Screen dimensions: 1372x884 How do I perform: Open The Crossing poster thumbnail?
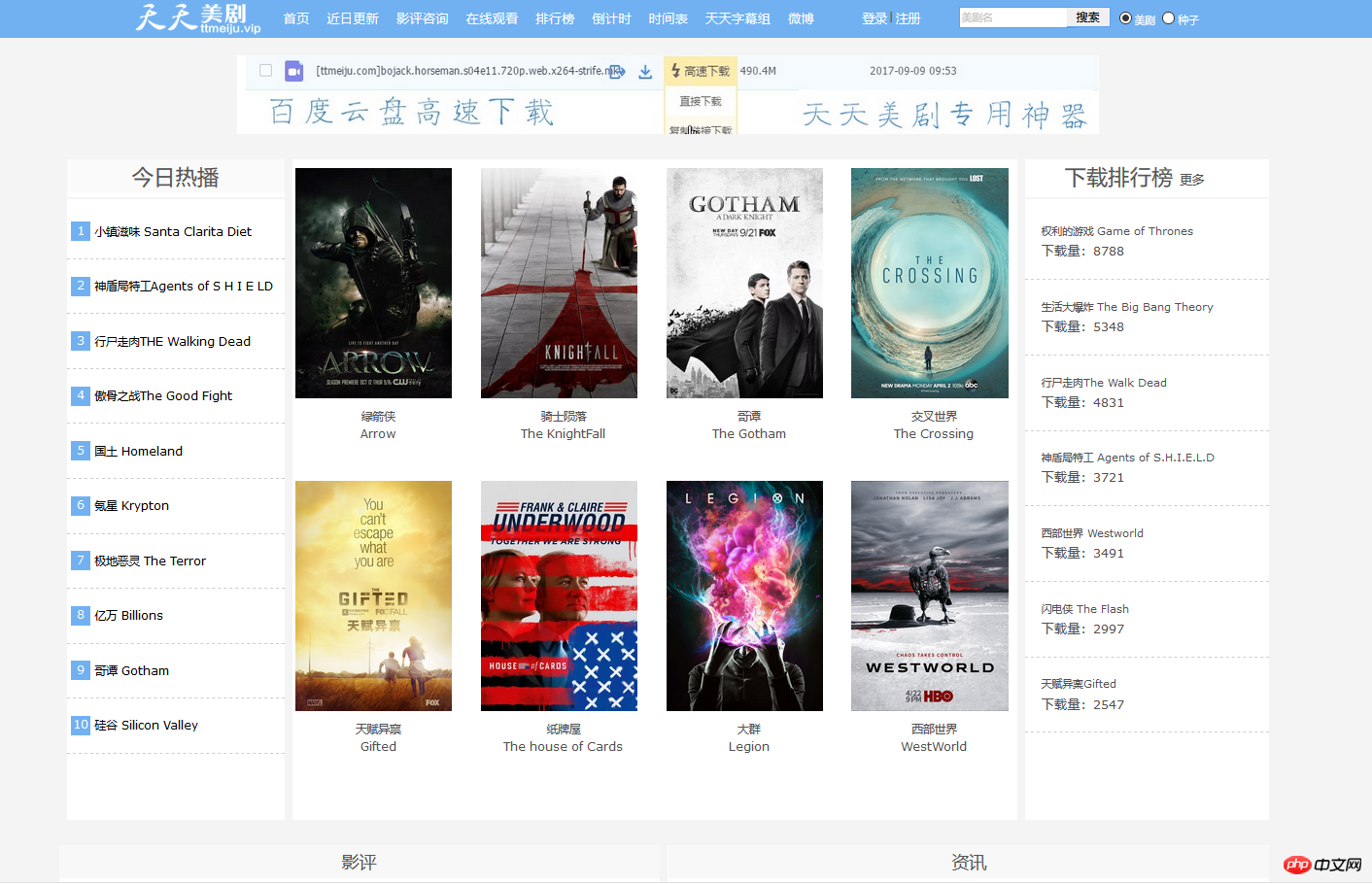tap(930, 283)
